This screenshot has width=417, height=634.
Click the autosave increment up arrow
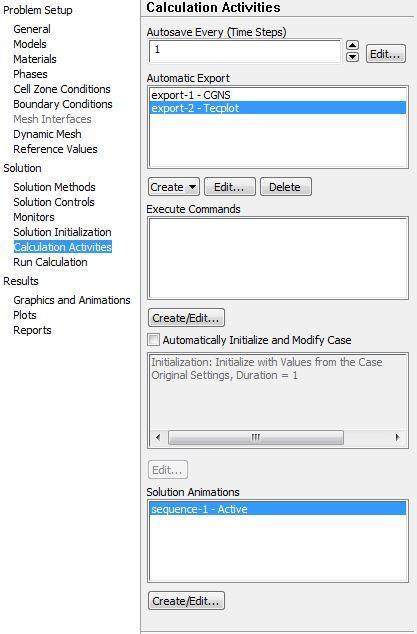point(353,45)
